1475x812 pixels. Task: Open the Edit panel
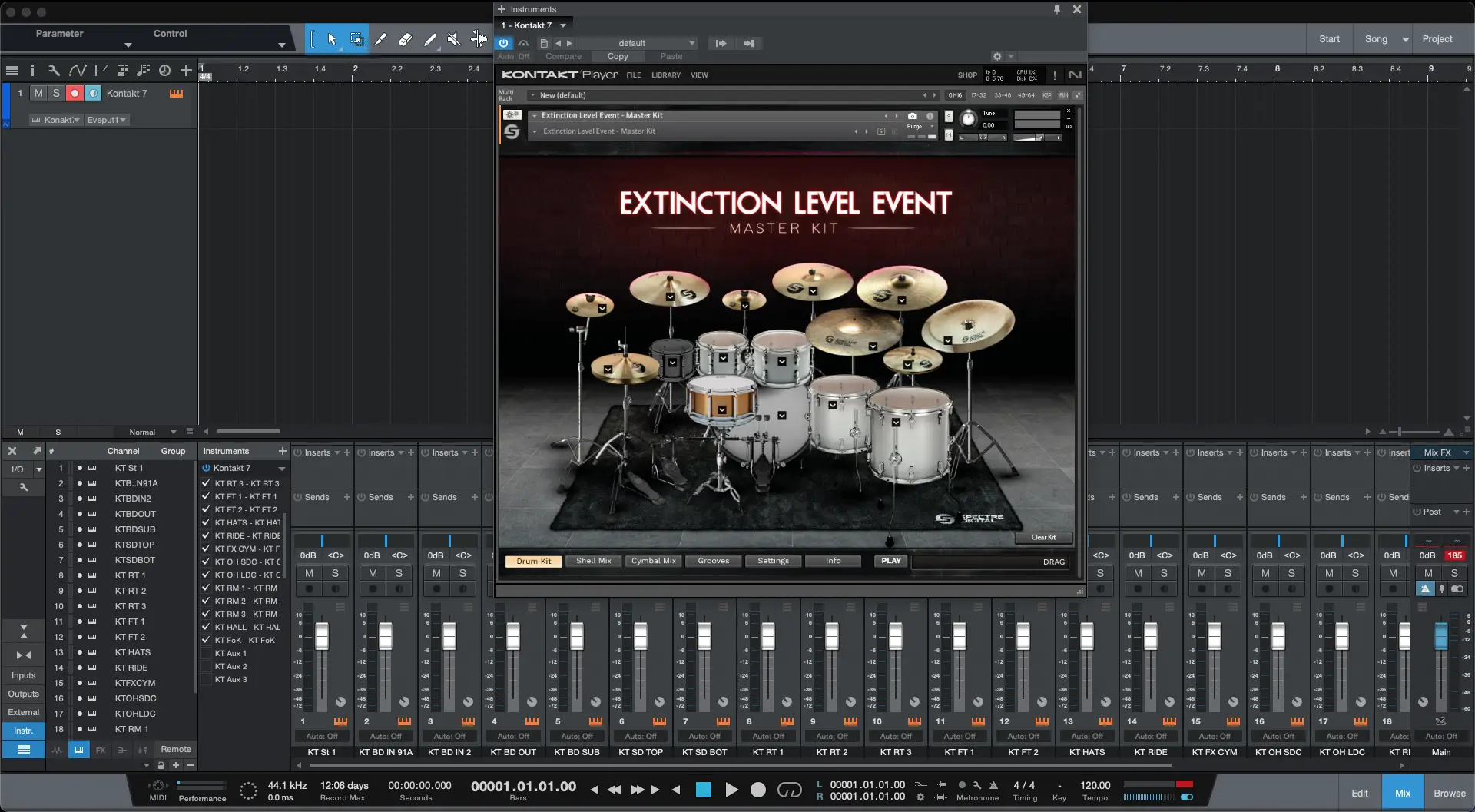[1360, 793]
